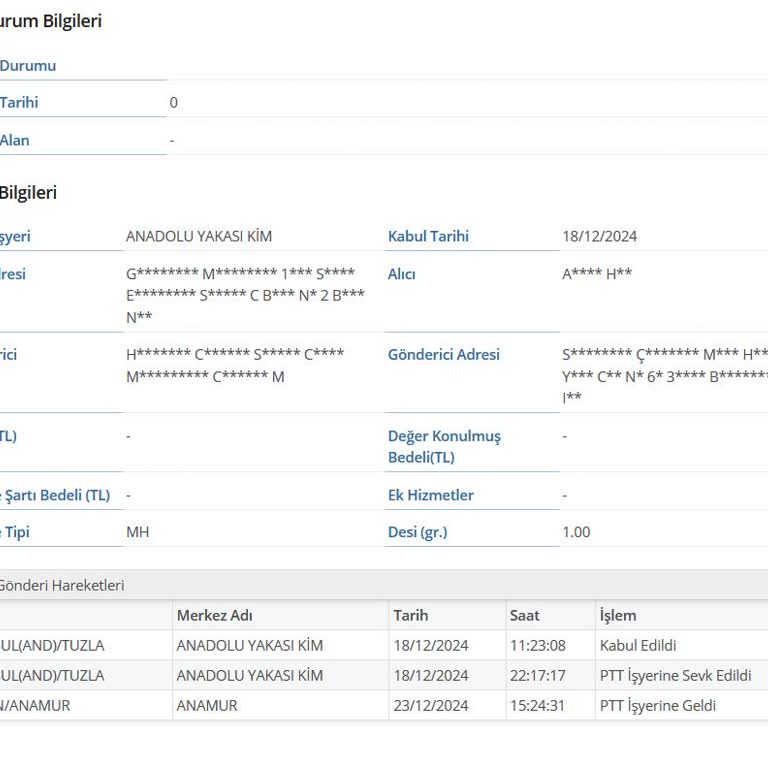
Task: Select the PTT İşyerine Geldi entry
Action: coord(657,705)
